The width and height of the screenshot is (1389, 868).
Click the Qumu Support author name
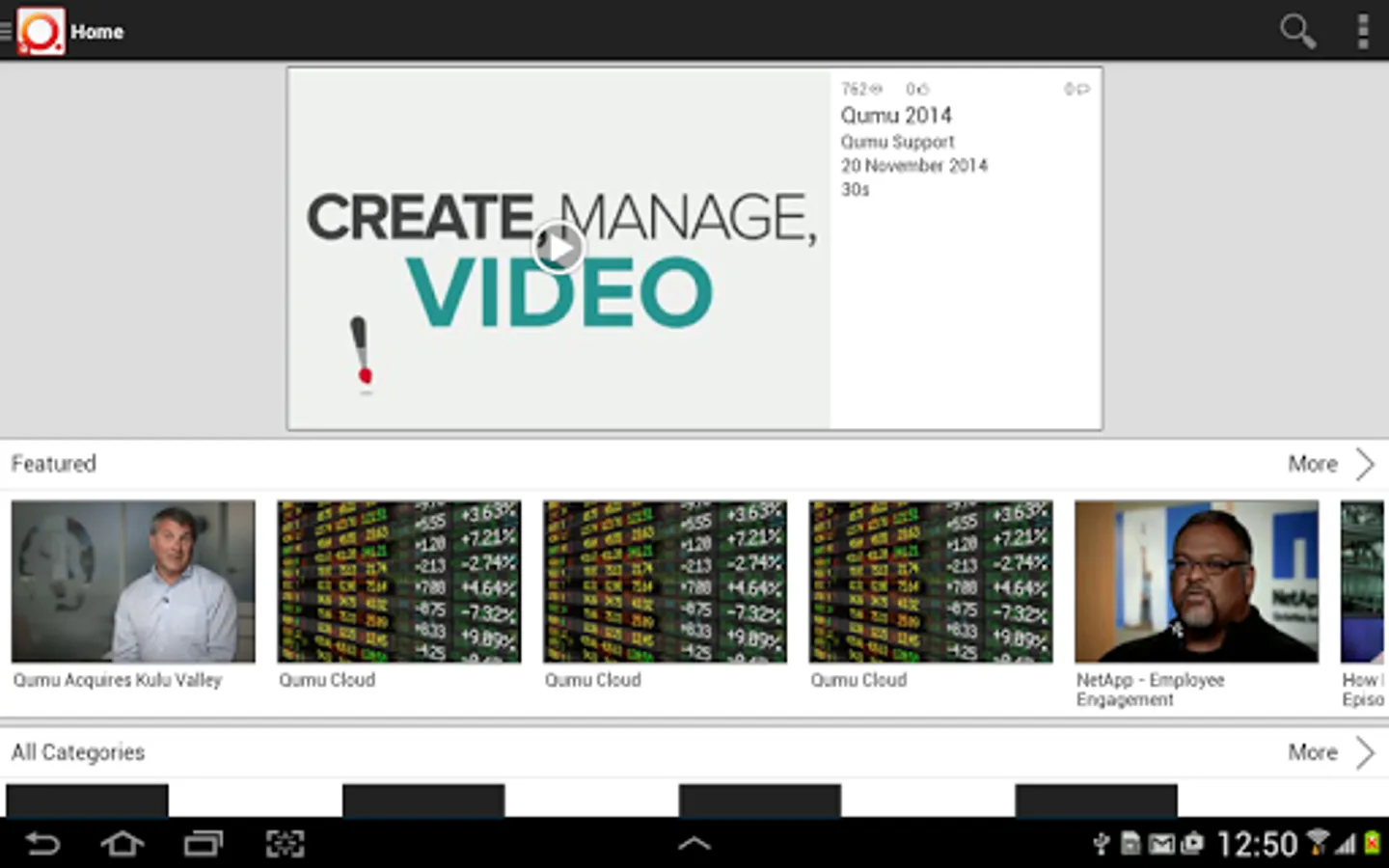[x=897, y=142]
